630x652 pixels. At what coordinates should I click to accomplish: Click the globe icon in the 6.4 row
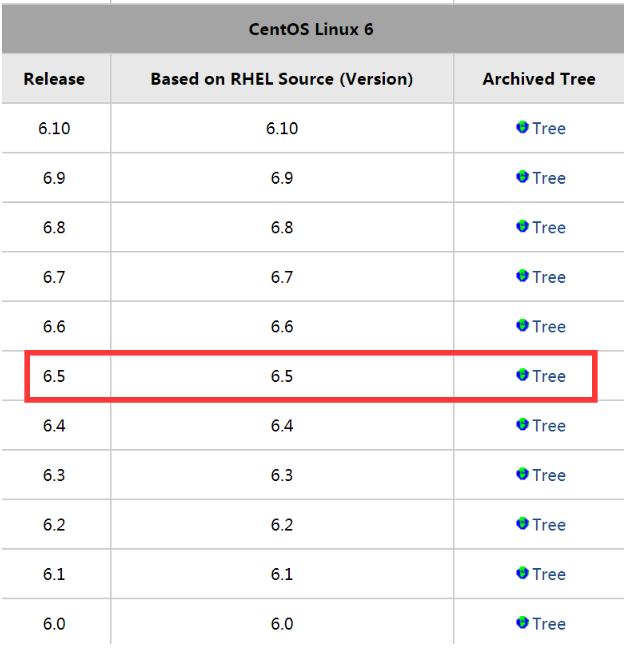tap(522, 425)
